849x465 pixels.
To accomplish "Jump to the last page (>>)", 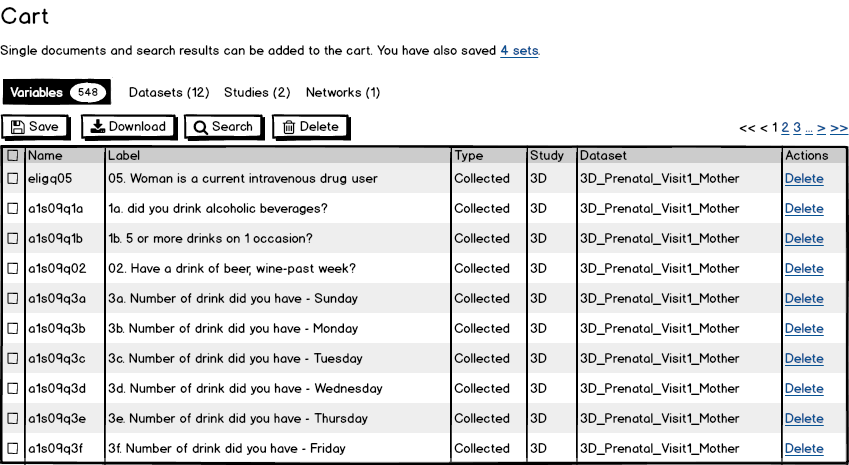I will pyautogui.click(x=838, y=128).
